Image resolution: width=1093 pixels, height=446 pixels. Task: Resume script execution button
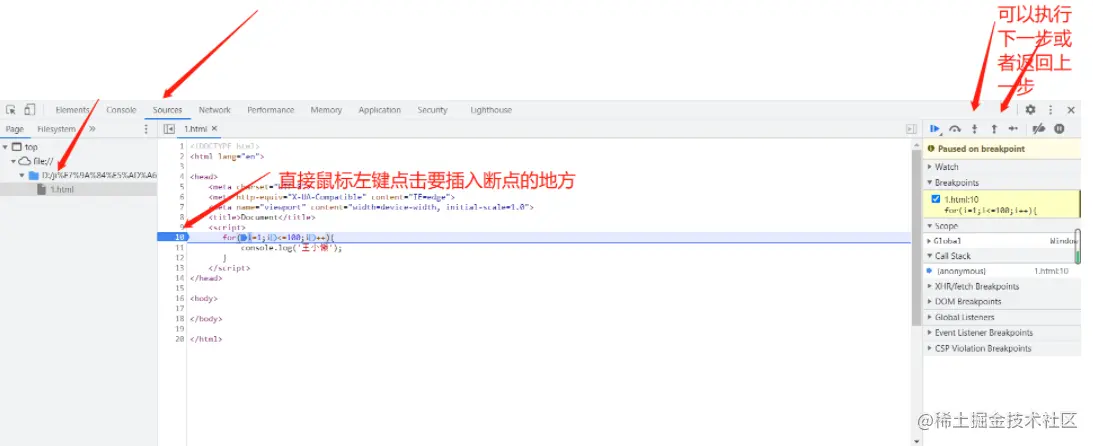(935, 128)
